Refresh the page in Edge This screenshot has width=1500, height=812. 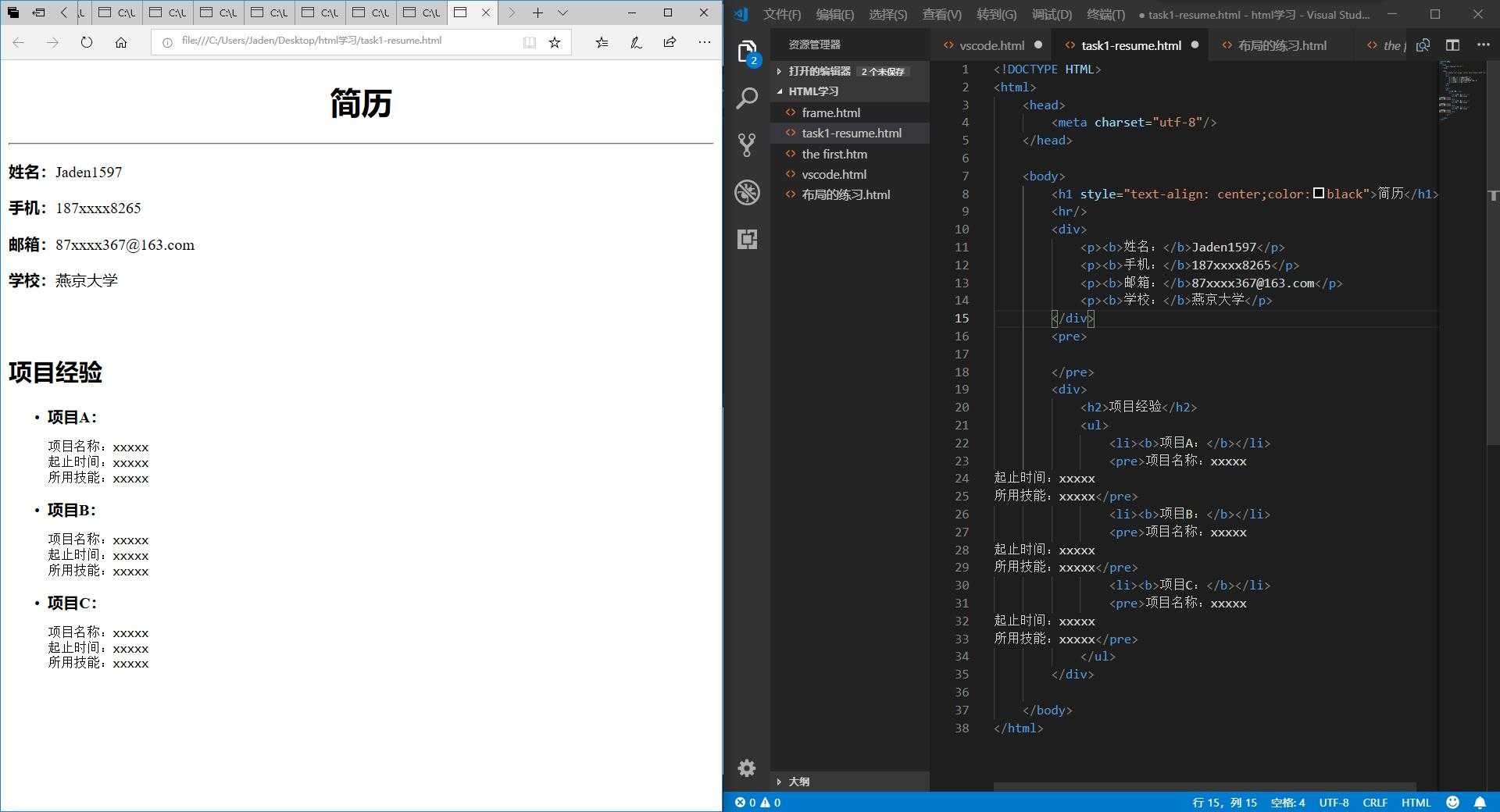[87, 43]
